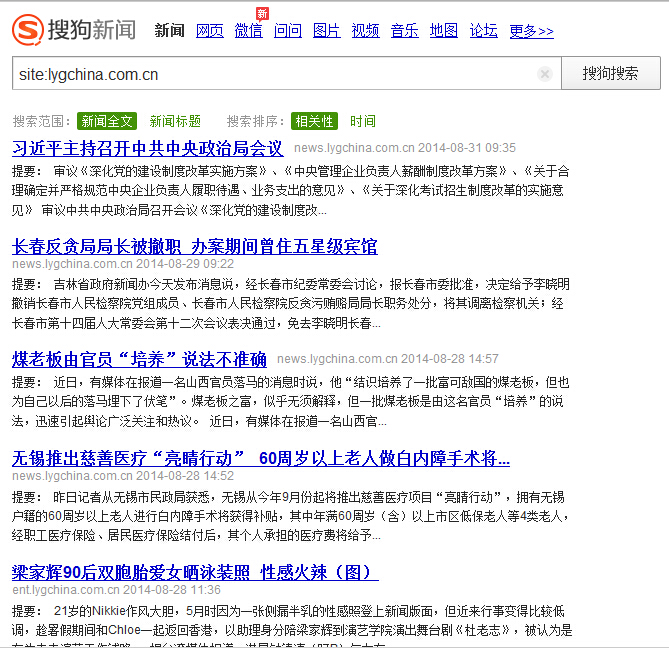The width and height of the screenshot is (669, 648).
Task: Click the source line dated 2014-08-28 14:57
Action: (388, 359)
